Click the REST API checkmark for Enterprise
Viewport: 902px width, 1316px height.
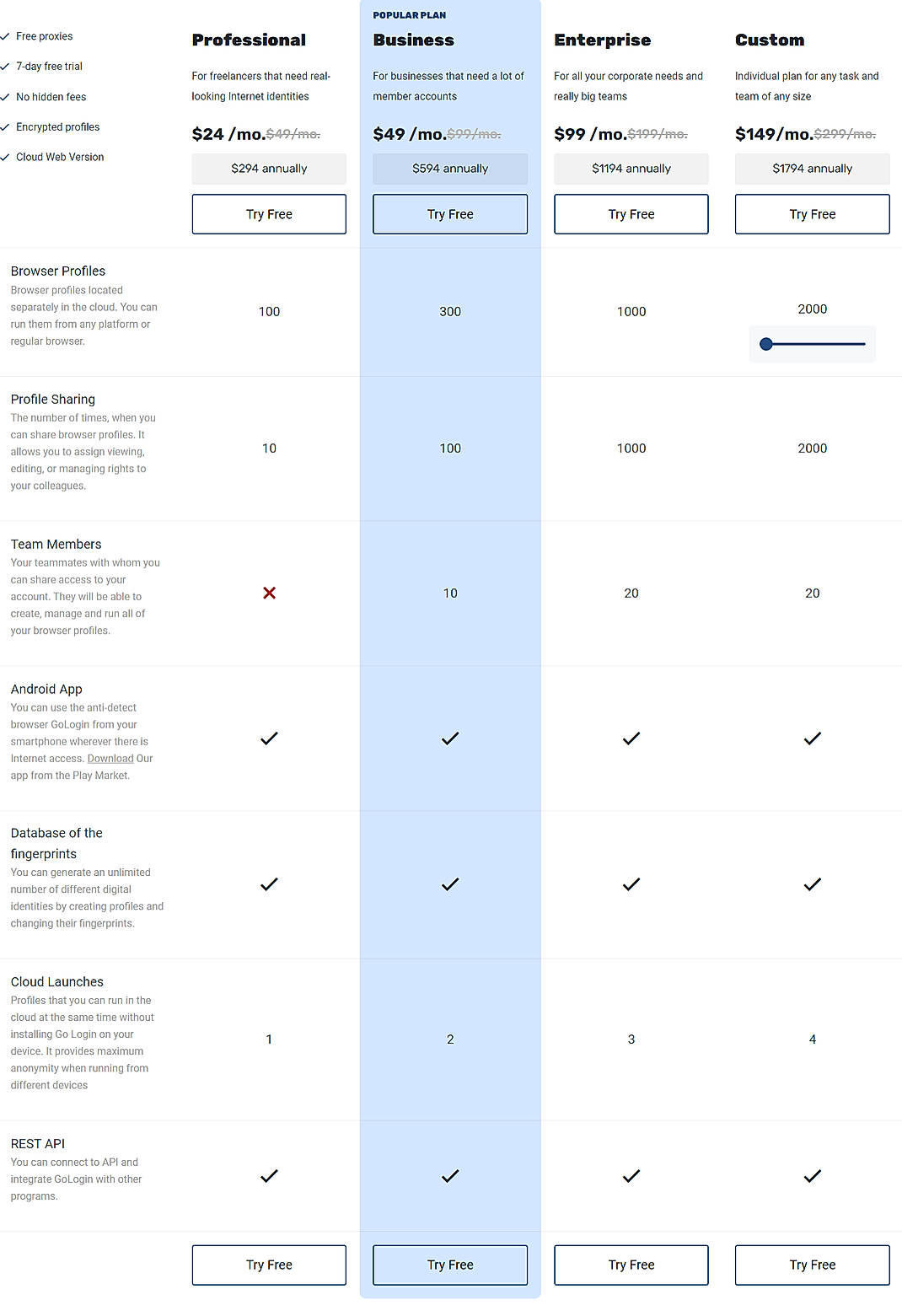(x=631, y=1175)
